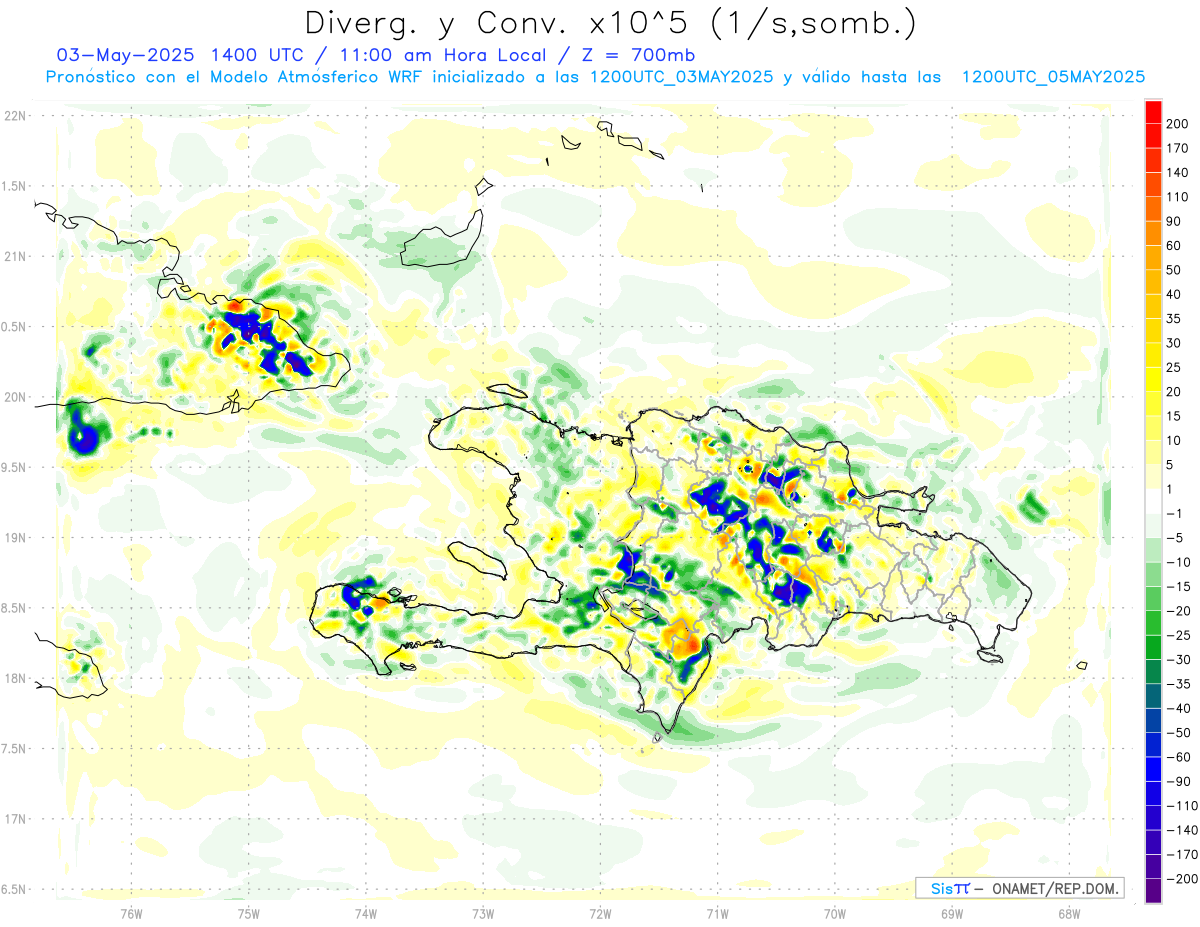The width and height of the screenshot is (1200, 927).
Task: Click the '69W' longitude label
Action: point(952,914)
